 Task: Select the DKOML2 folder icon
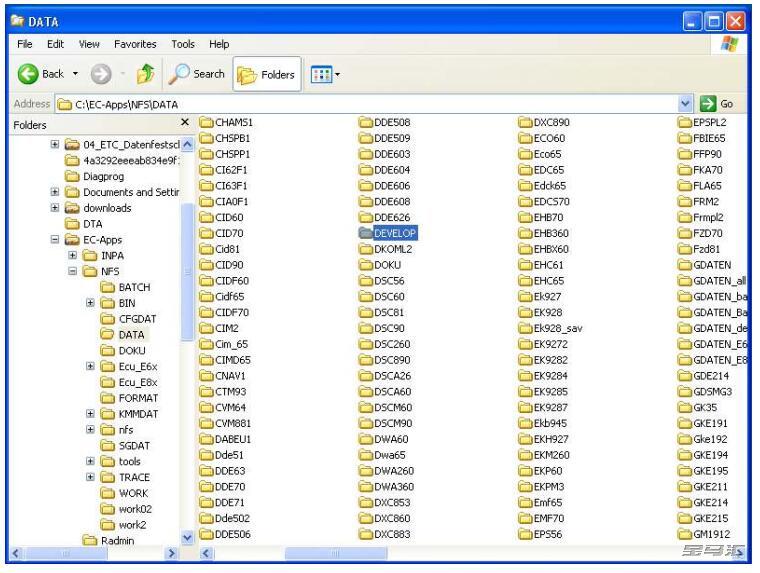point(366,249)
